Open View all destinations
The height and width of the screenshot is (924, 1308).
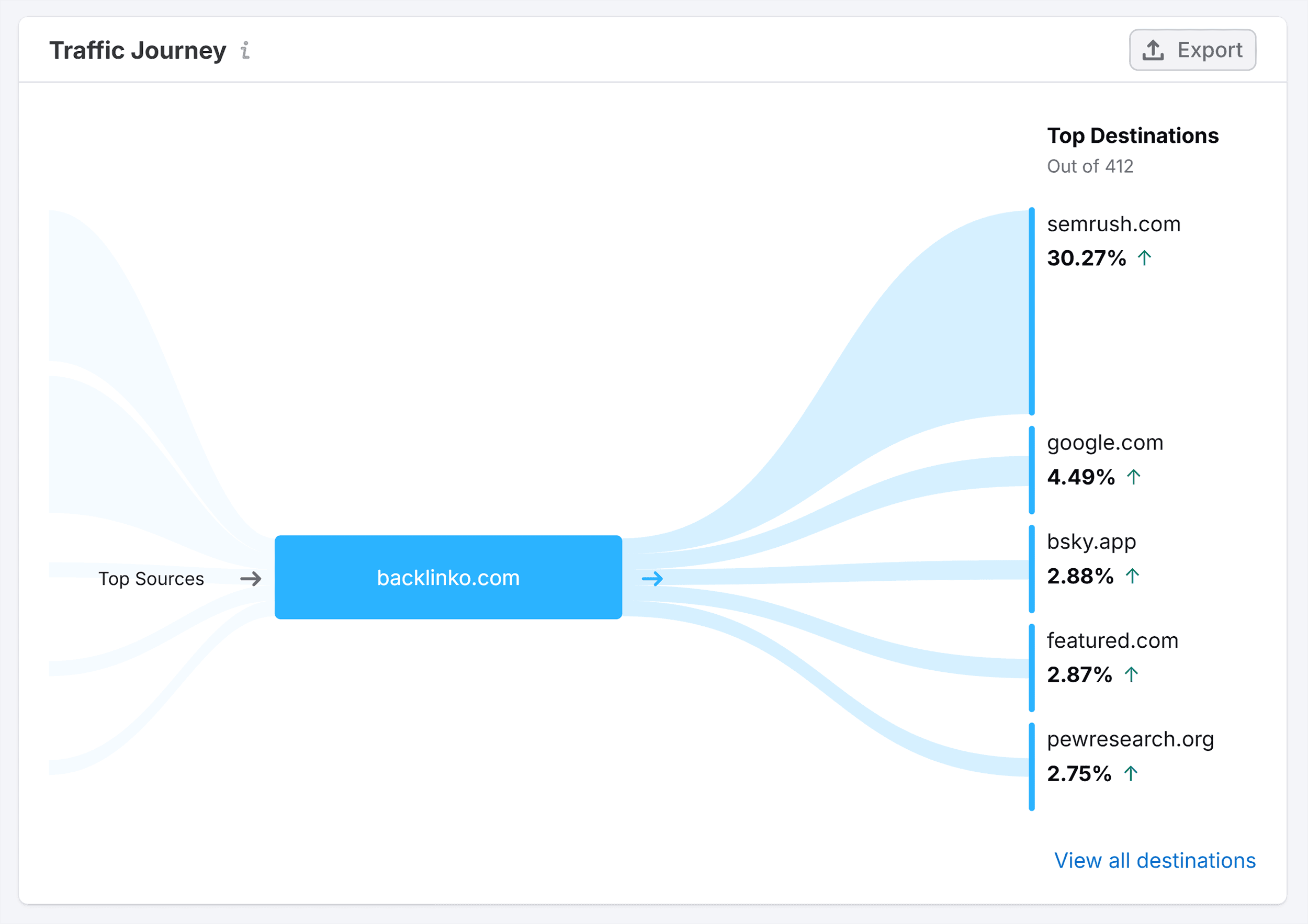pos(1154,860)
